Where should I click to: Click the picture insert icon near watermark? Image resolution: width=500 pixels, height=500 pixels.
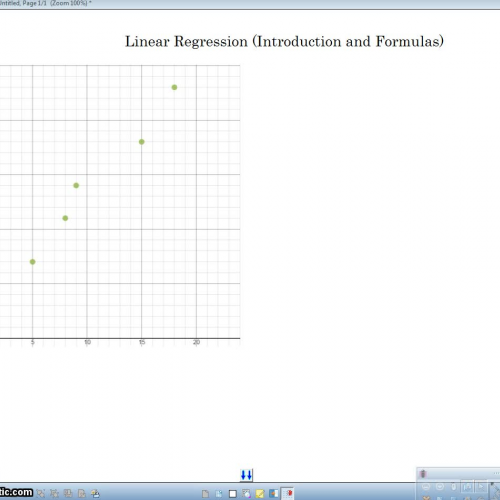[95, 494]
